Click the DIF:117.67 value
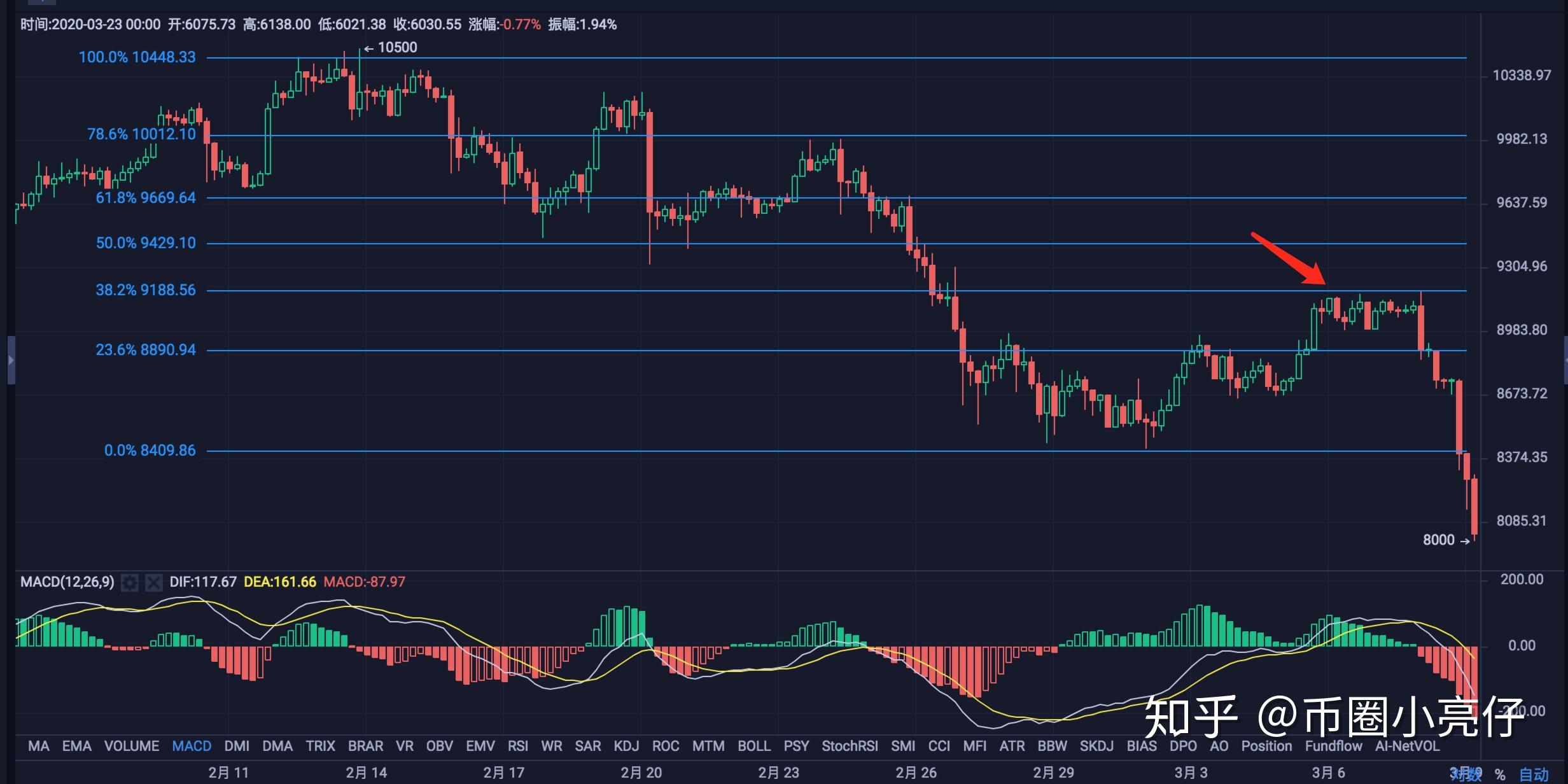The height and width of the screenshot is (784, 1568). [203, 582]
